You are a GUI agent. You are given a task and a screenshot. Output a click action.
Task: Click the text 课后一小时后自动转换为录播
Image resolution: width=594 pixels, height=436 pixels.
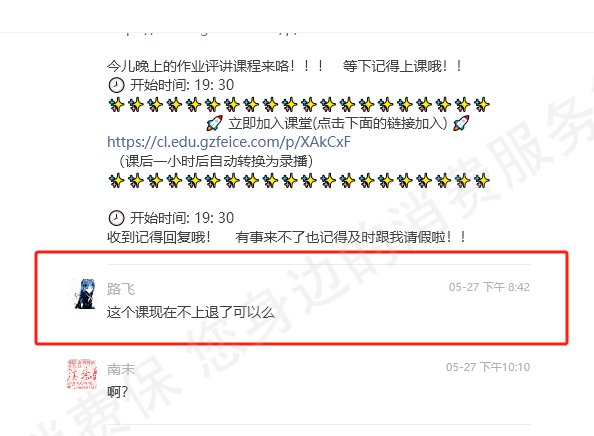pos(216,161)
